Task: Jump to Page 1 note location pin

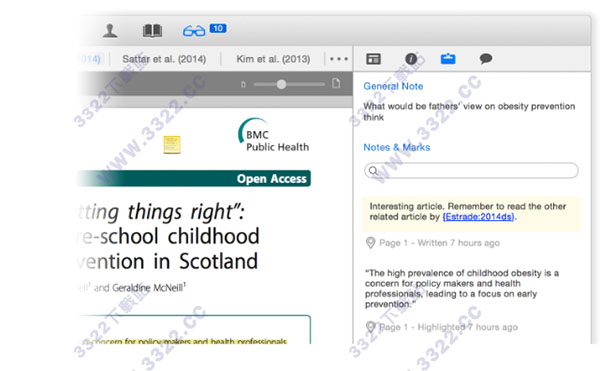Action: [x=370, y=243]
